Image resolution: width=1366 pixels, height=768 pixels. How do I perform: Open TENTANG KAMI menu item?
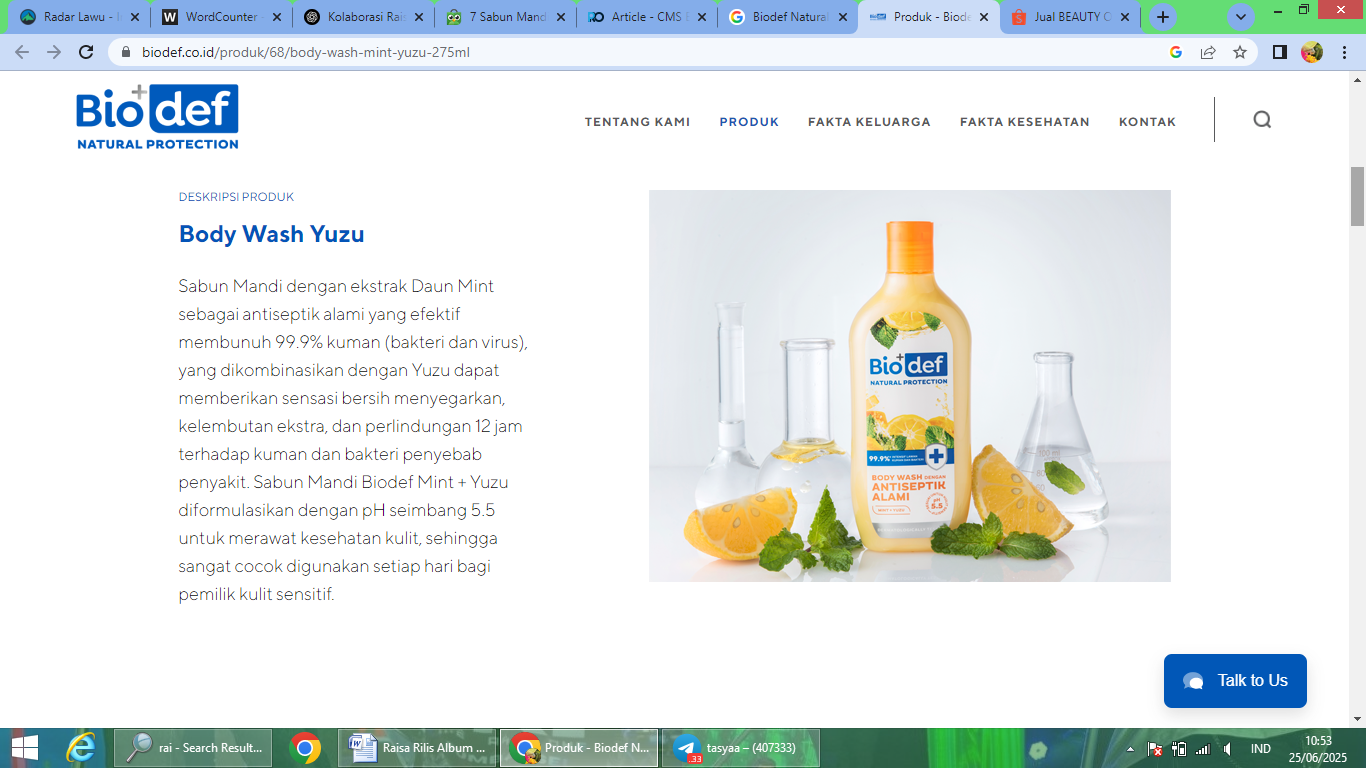pos(638,122)
